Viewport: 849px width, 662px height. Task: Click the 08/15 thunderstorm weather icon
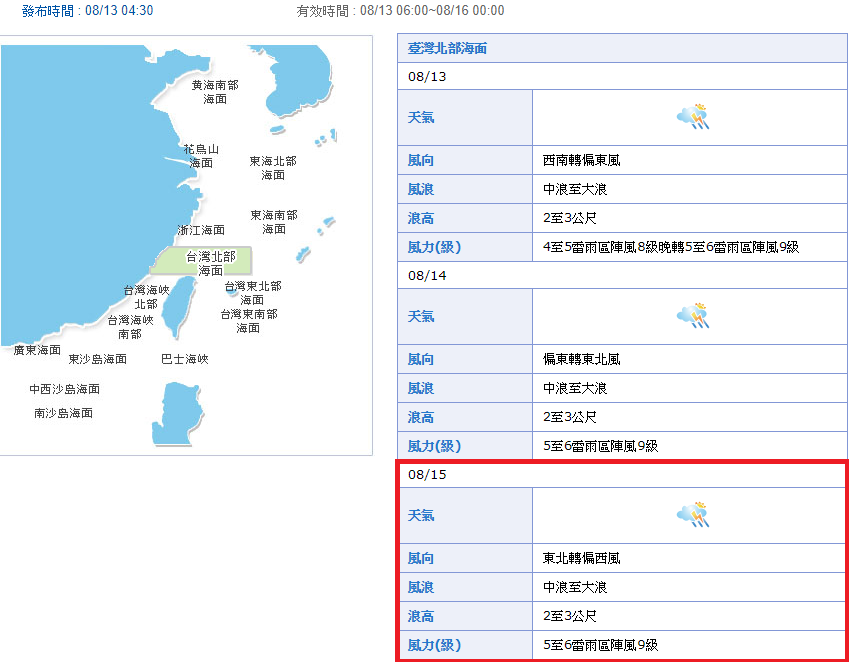(x=693, y=515)
